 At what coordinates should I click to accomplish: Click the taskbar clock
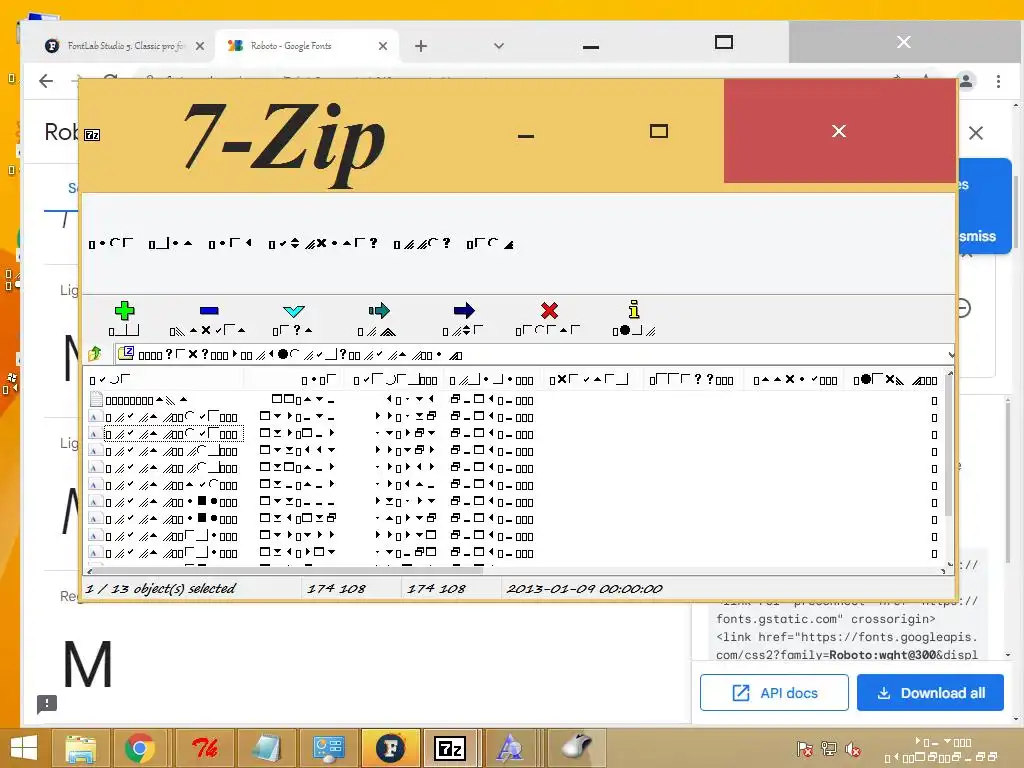942,750
